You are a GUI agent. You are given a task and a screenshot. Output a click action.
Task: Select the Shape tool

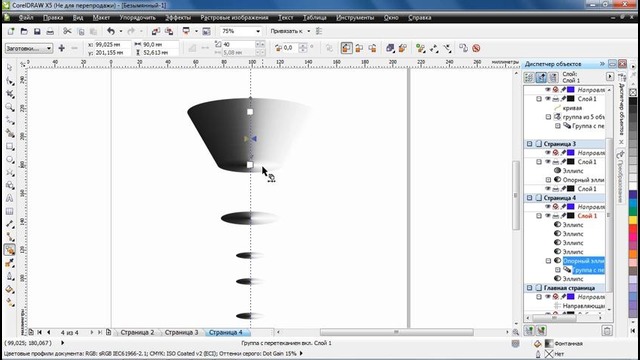pos(10,81)
